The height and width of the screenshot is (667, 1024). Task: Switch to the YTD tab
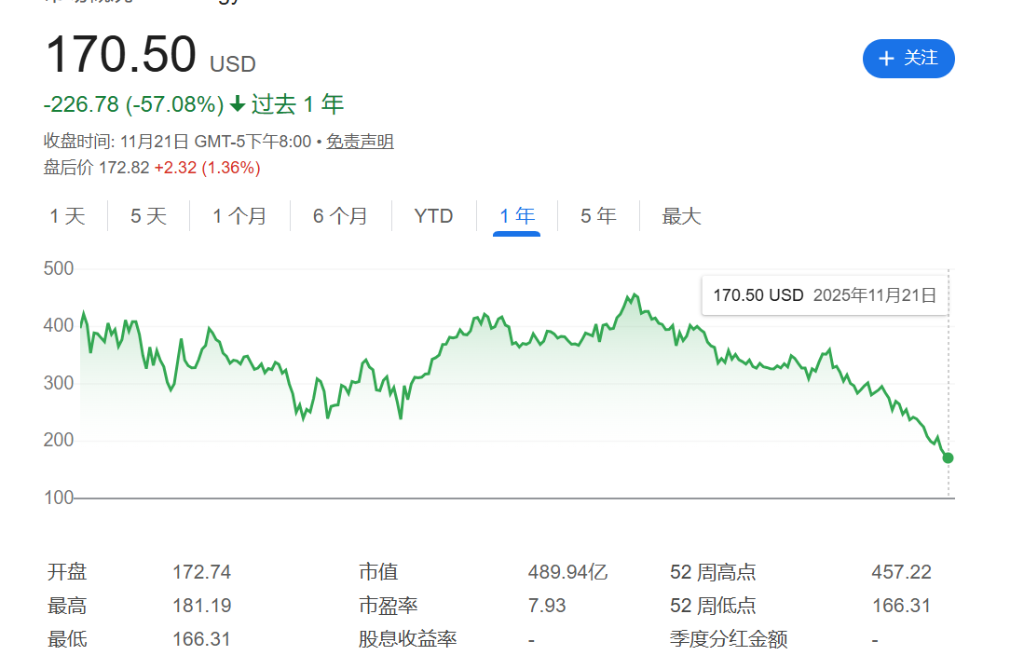point(433,216)
